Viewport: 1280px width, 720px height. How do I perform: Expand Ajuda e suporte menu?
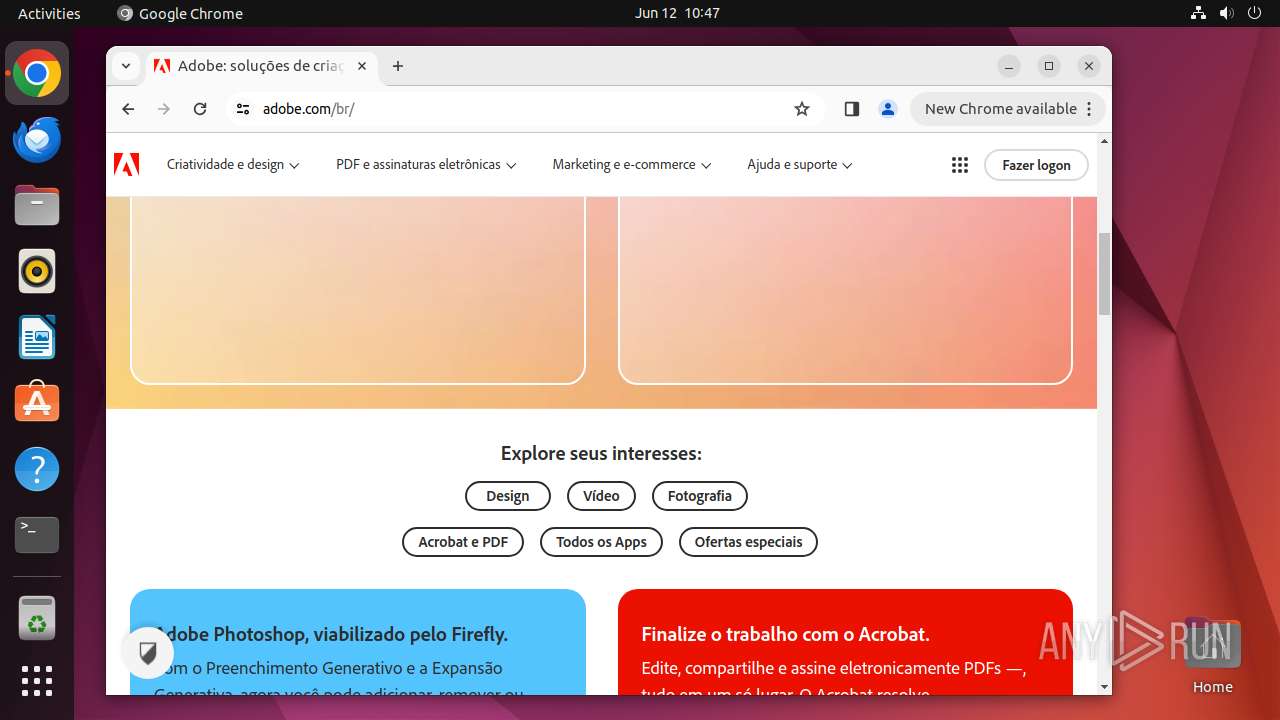[800, 165]
